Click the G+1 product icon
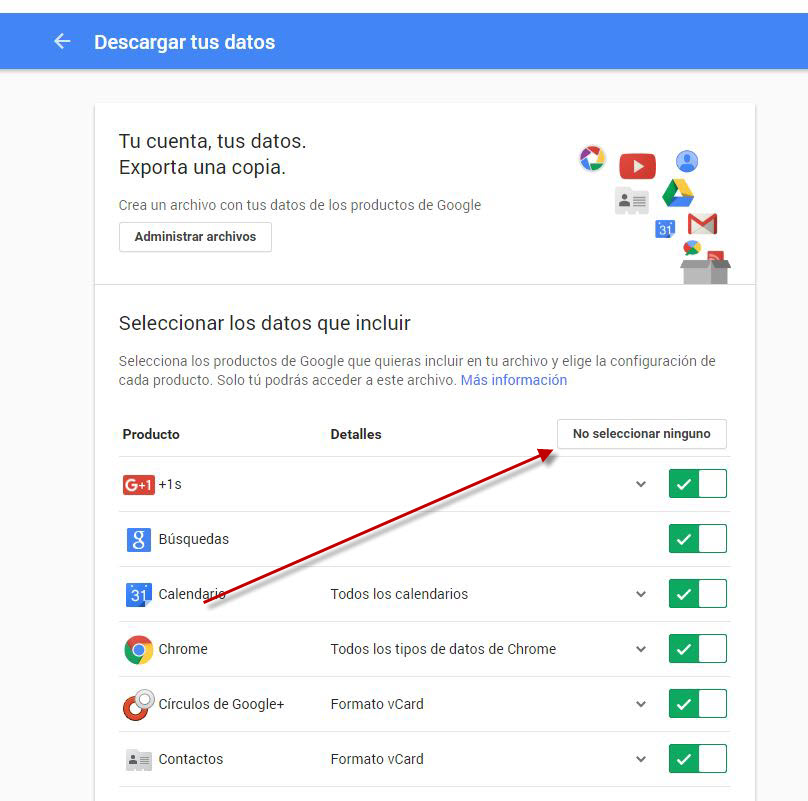 [139, 485]
